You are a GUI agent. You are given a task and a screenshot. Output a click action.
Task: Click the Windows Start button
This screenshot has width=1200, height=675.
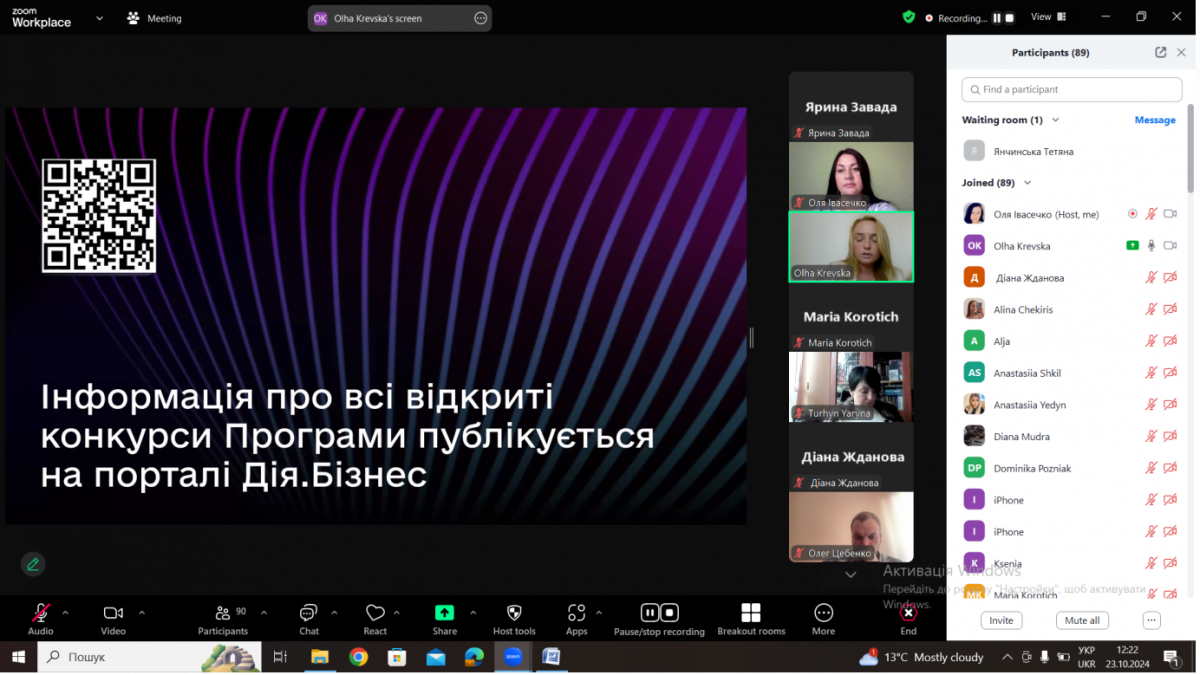18,657
